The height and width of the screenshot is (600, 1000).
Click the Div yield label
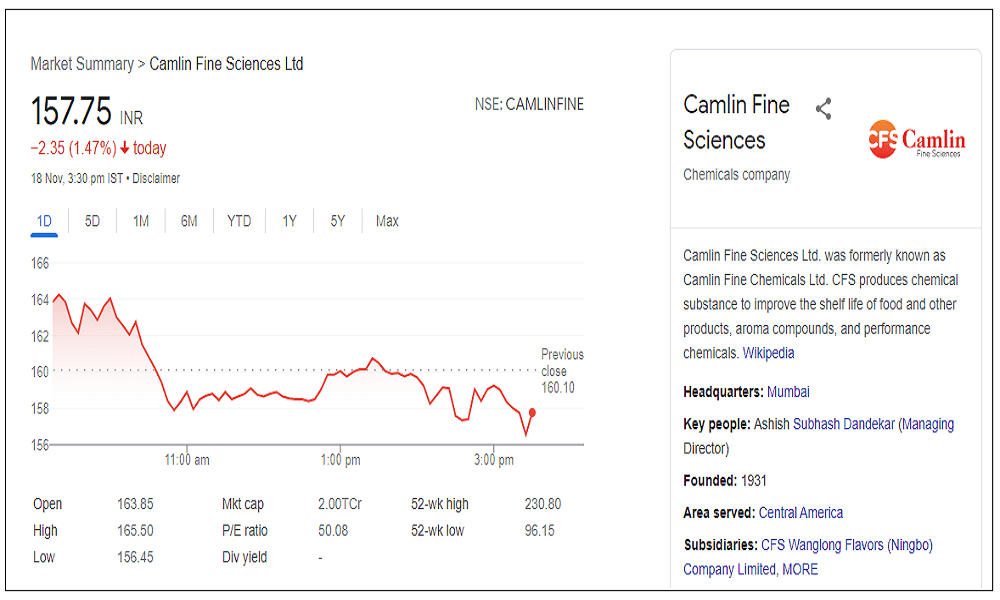pyautogui.click(x=244, y=558)
